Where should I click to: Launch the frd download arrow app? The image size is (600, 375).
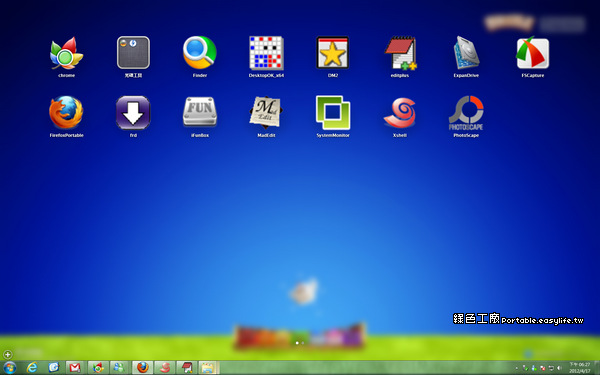133,112
